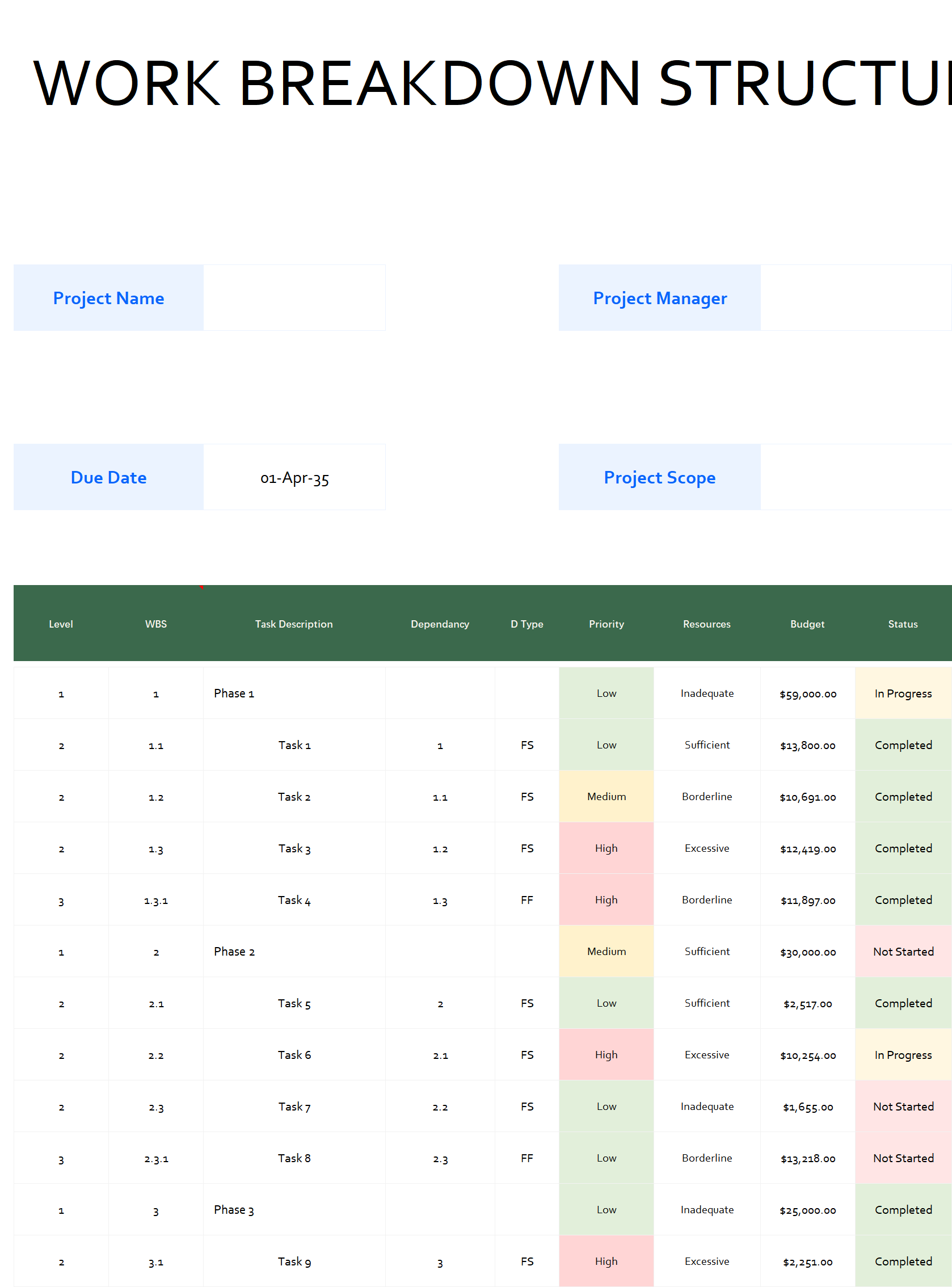952x1287 pixels.
Task: Click the Task 5 description cell
Action: [x=294, y=1003]
